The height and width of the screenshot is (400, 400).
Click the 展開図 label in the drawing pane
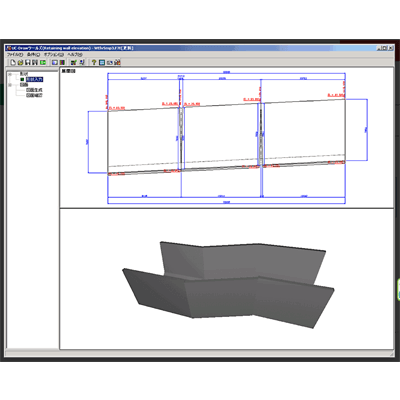click(68, 71)
